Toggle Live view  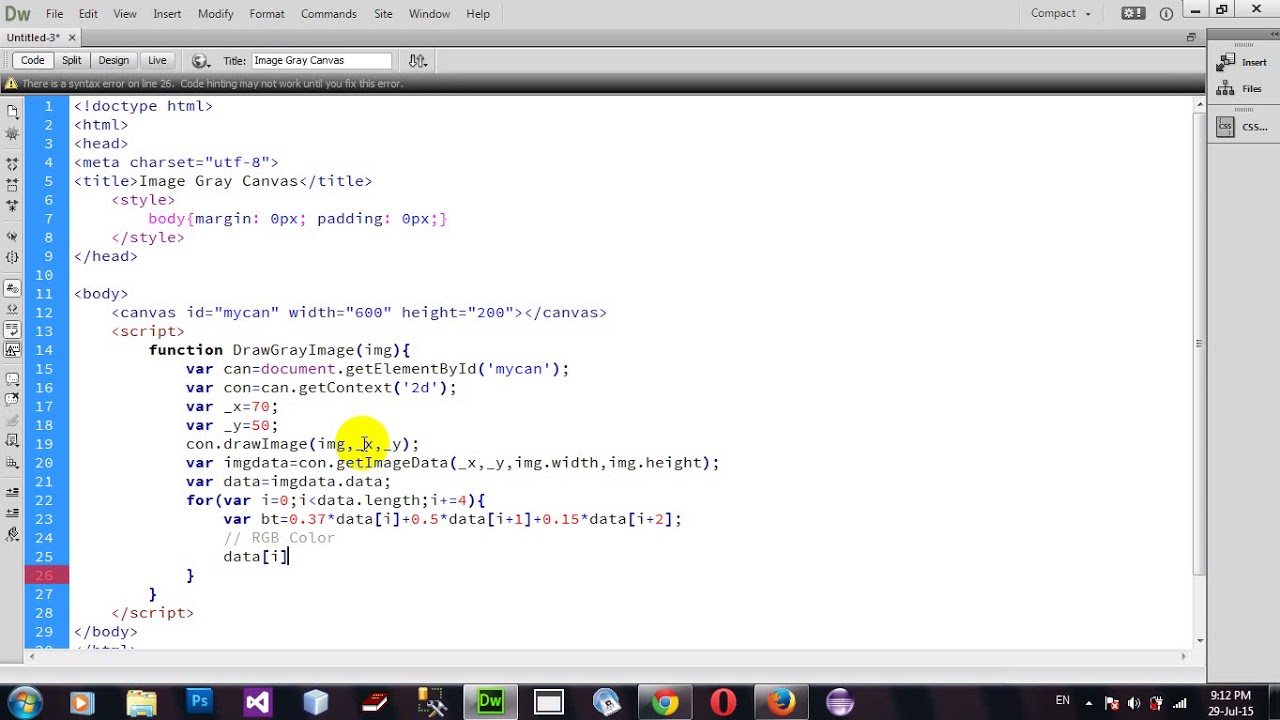click(x=157, y=60)
